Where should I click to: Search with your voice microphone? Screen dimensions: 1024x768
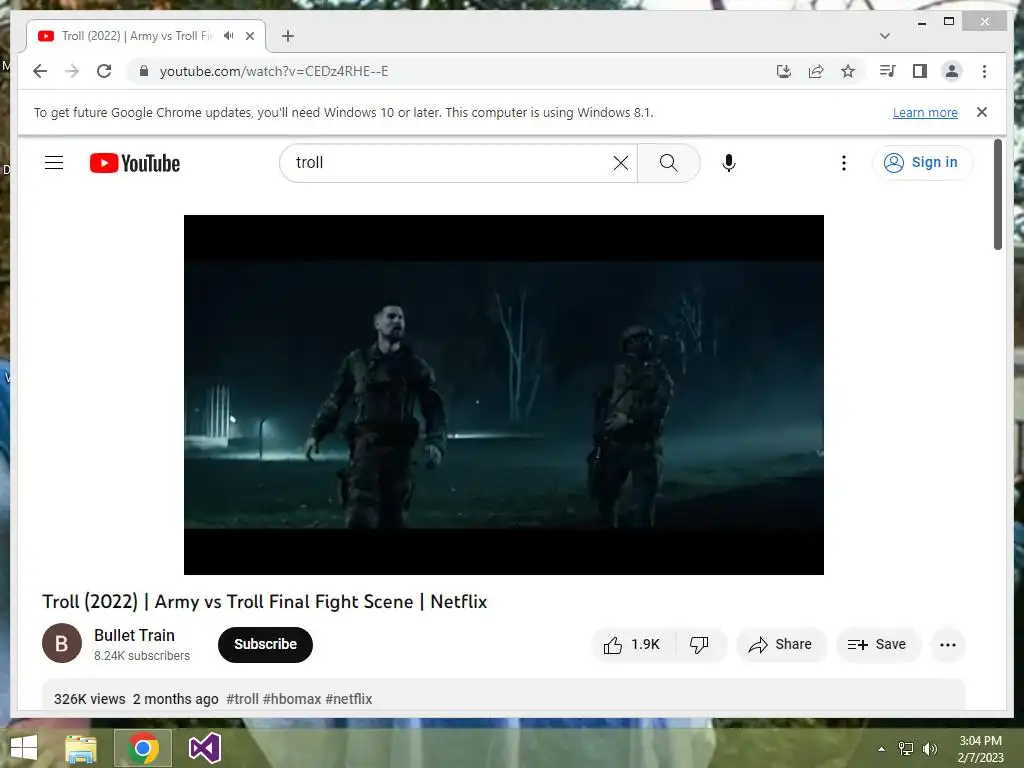click(729, 163)
